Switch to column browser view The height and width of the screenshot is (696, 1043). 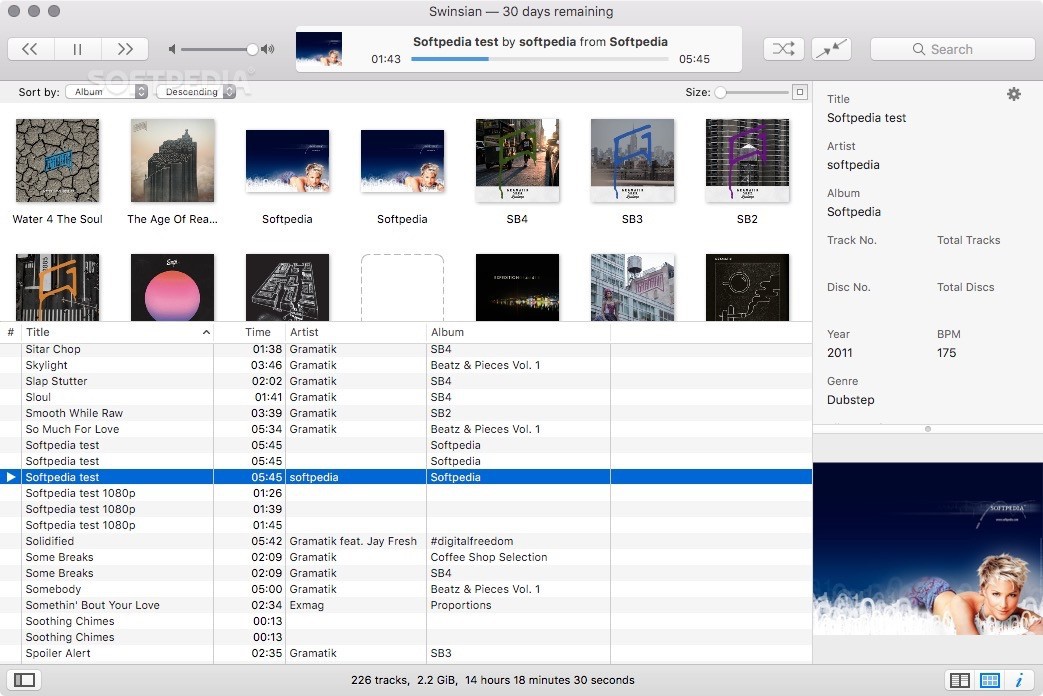[959, 680]
